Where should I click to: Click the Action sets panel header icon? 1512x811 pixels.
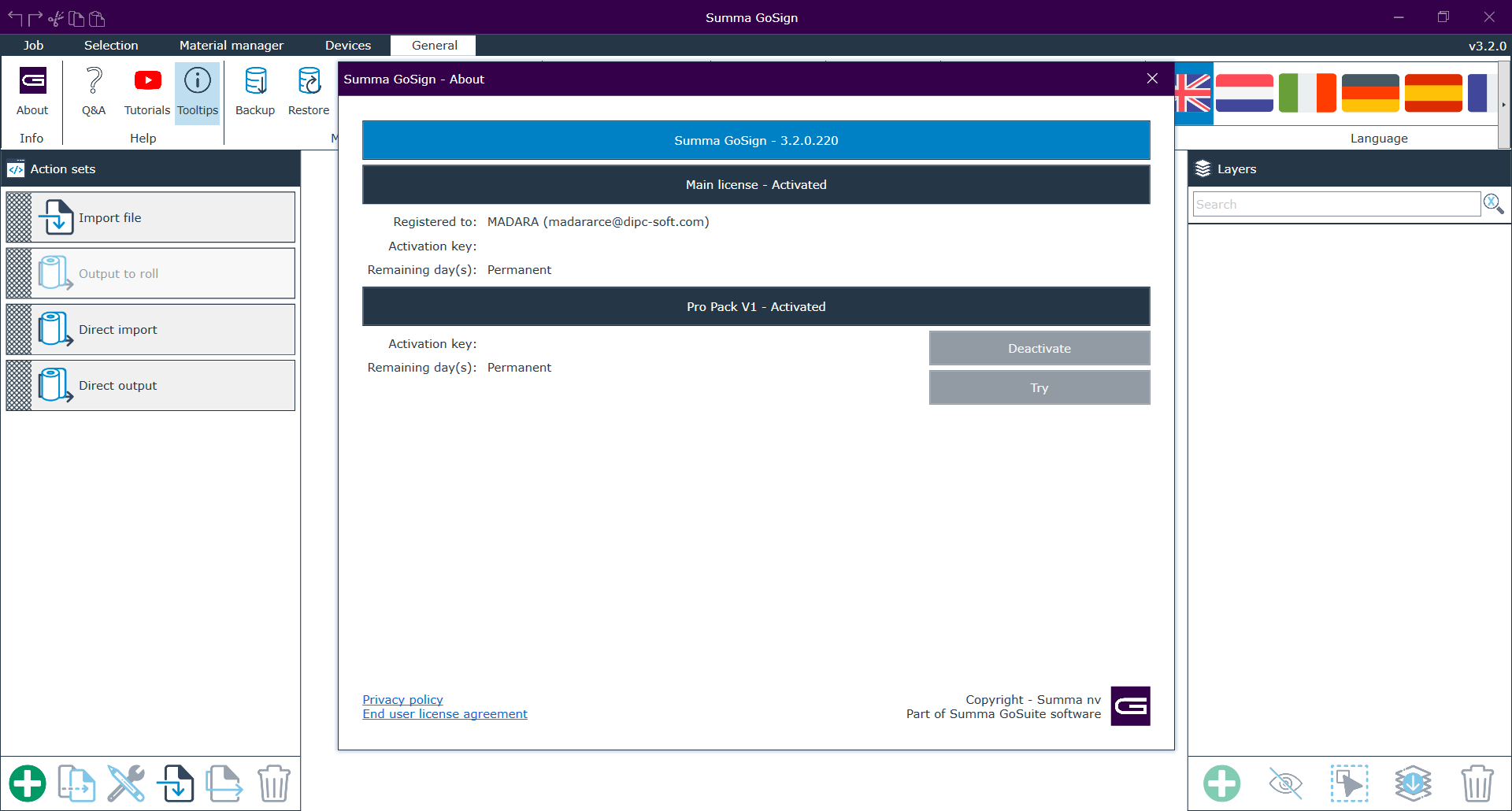coord(16,169)
